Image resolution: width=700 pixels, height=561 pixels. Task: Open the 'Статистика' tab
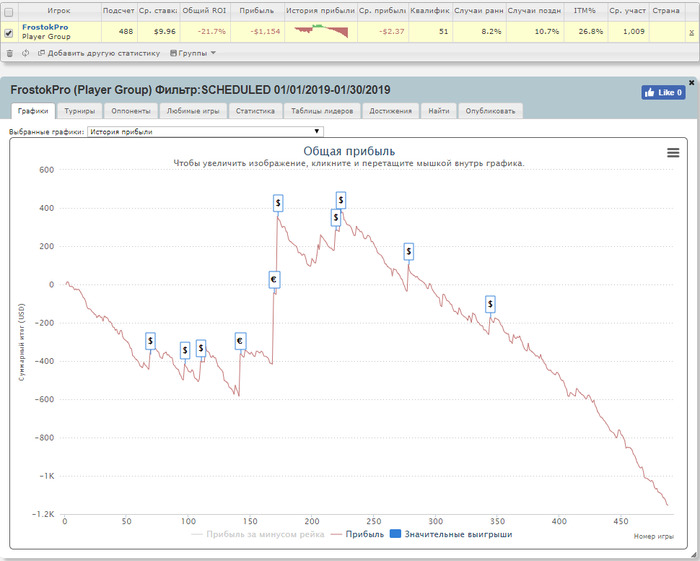pyautogui.click(x=255, y=111)
